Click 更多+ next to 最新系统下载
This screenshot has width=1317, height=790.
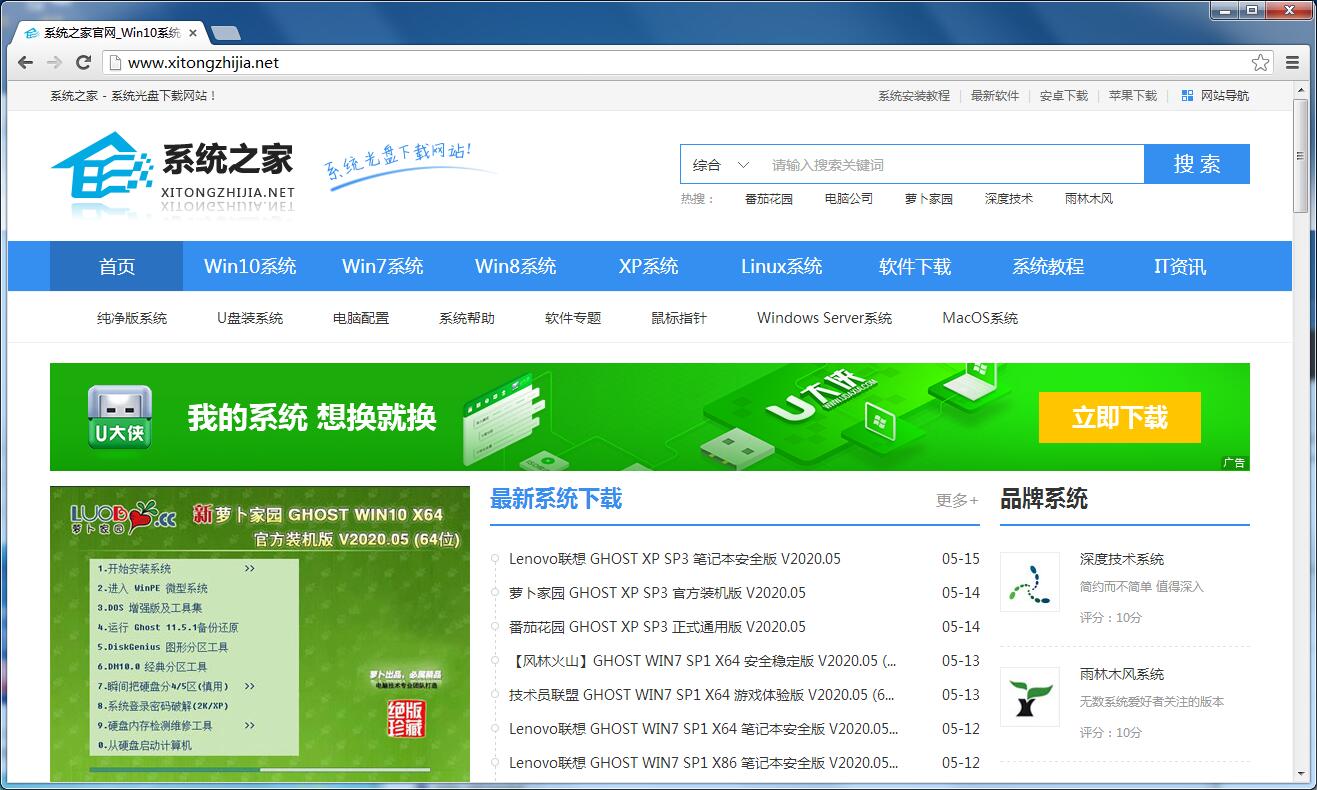957,500
